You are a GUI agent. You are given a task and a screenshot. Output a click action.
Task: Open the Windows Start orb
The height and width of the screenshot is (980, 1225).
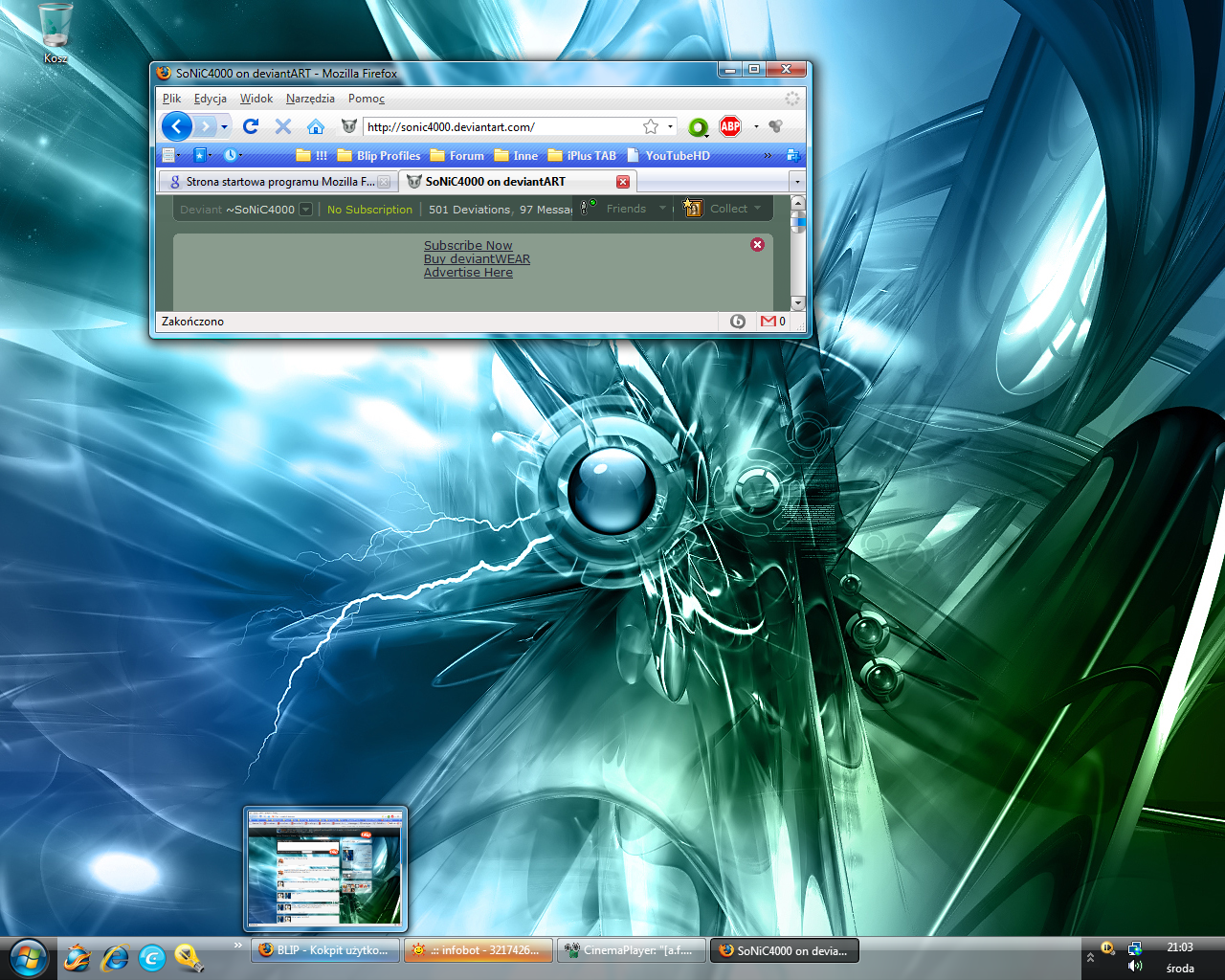click(x=29, y=959)
